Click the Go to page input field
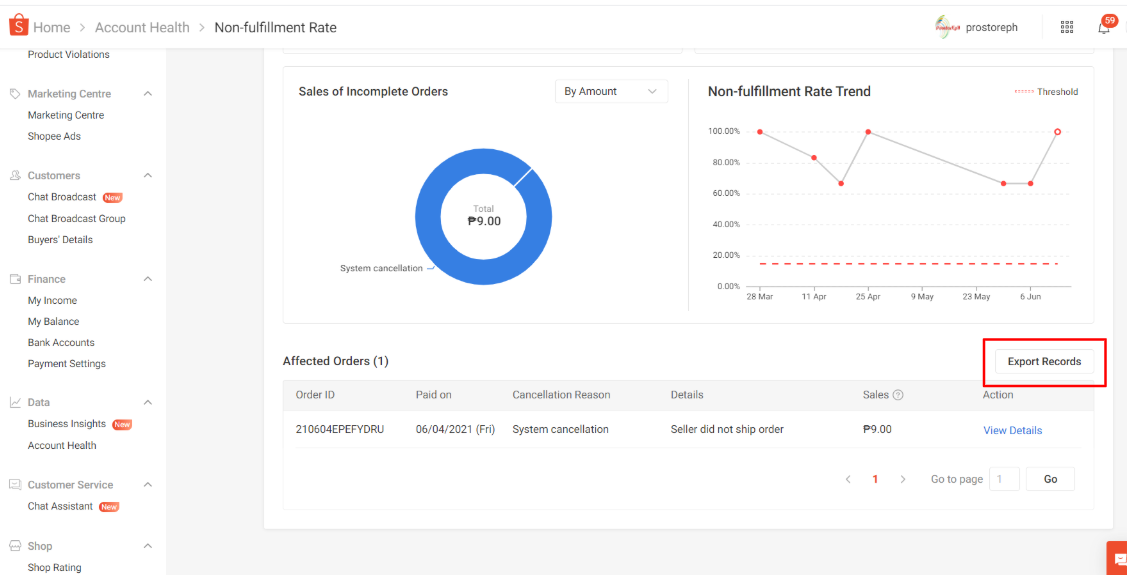 pyautogui.click(x=1004, y=479)
